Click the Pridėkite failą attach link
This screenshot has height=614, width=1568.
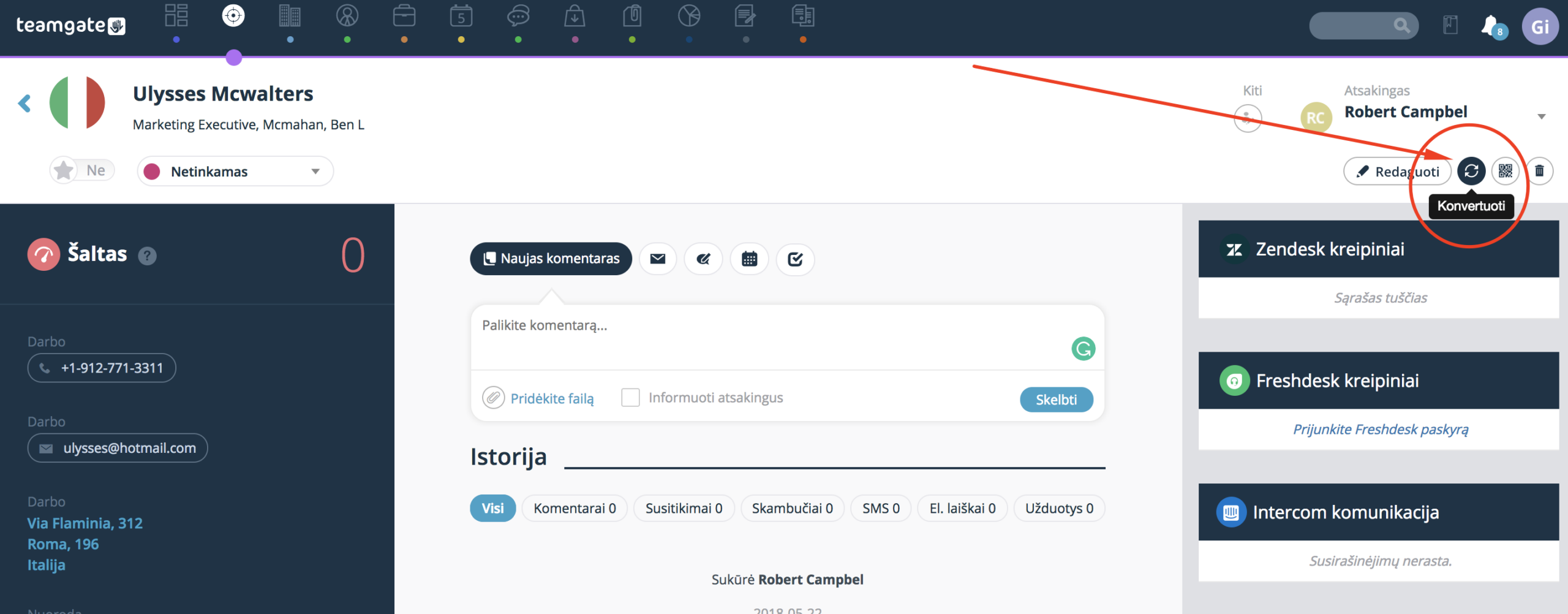point(552,398)
